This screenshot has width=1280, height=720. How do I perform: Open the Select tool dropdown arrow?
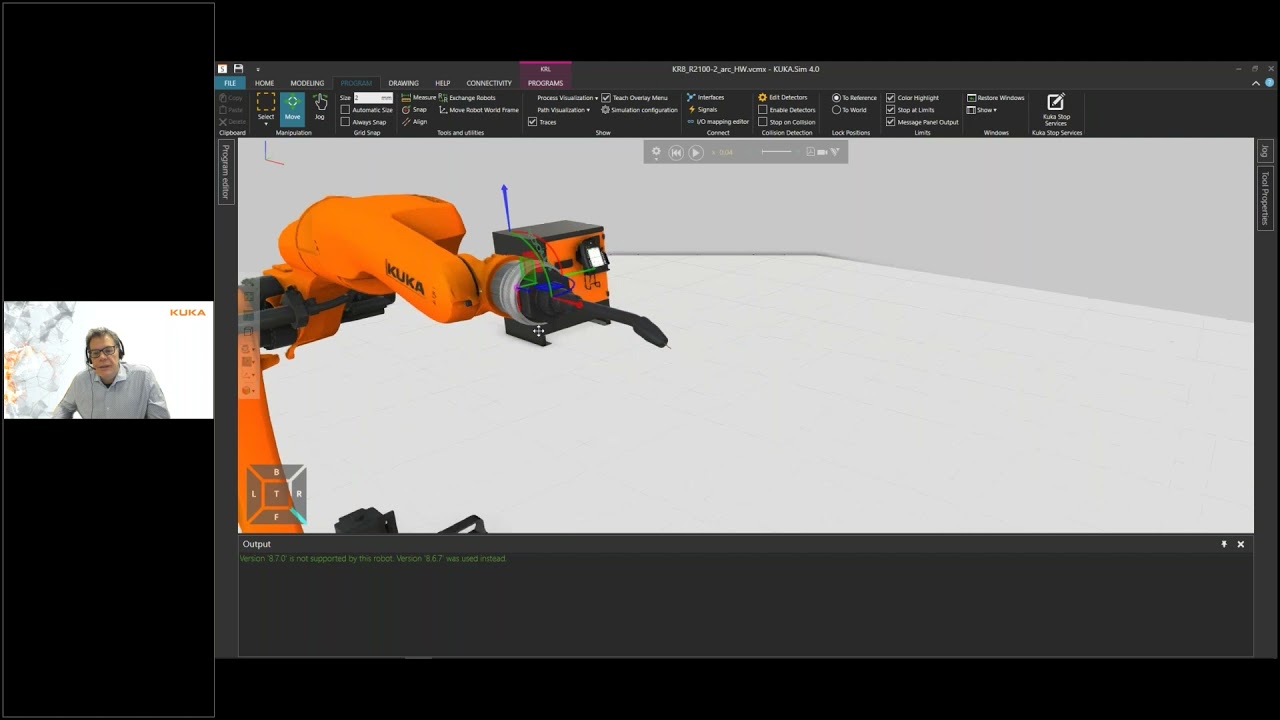pyautogui.click(x=266, y=124)
